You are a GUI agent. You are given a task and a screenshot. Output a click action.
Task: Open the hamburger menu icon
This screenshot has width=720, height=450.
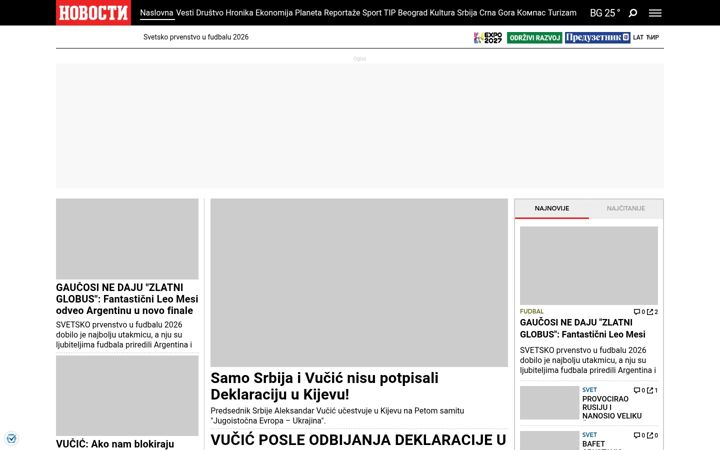pyautogui.click(x=655, y=13)
